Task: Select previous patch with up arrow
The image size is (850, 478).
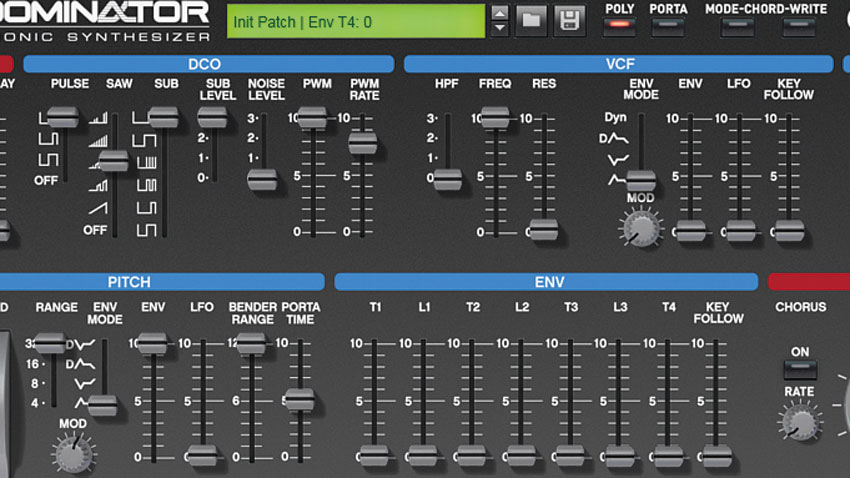Action: pyautogui.click(x=500, y=12)
